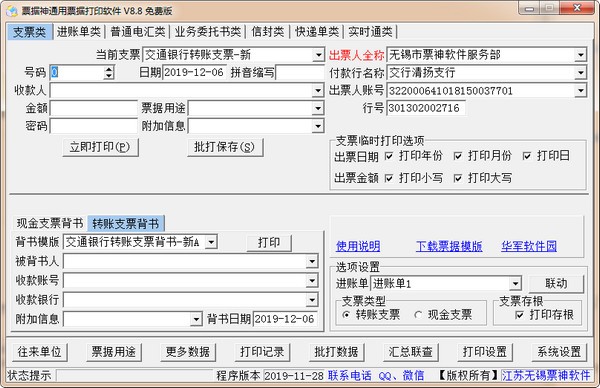
Task: Select the 业务委托书类 tab
Action: click(208, 32)
